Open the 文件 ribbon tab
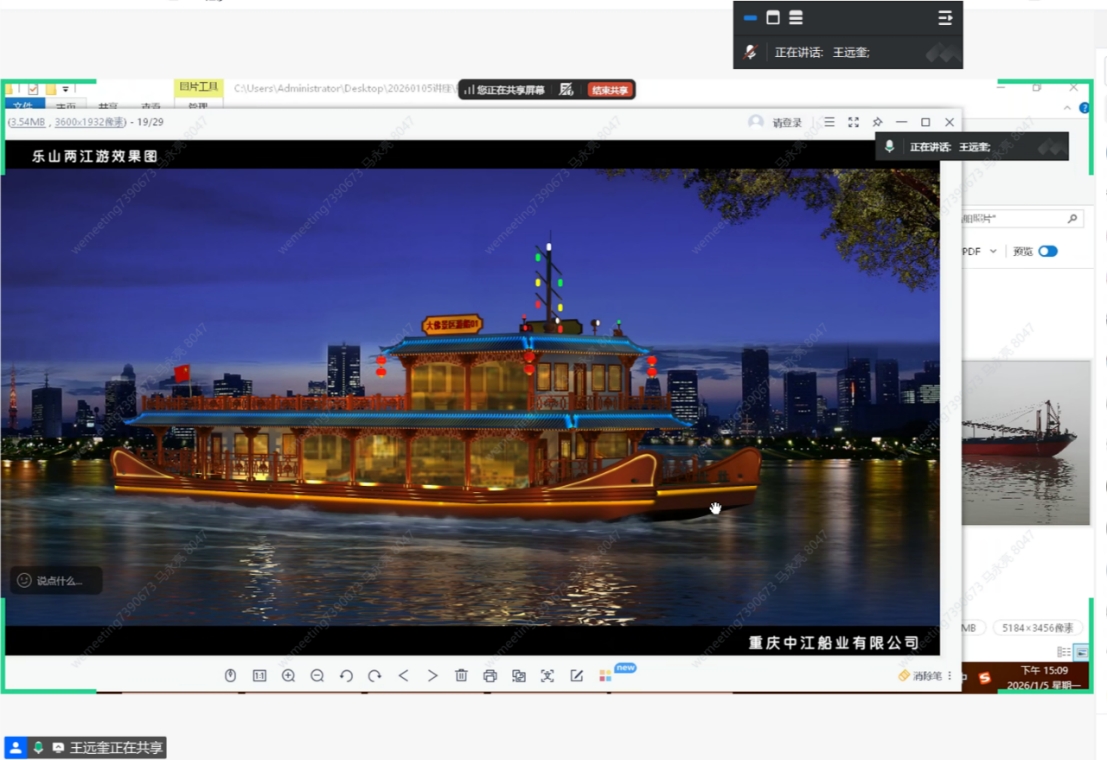 tap(22, 106)
